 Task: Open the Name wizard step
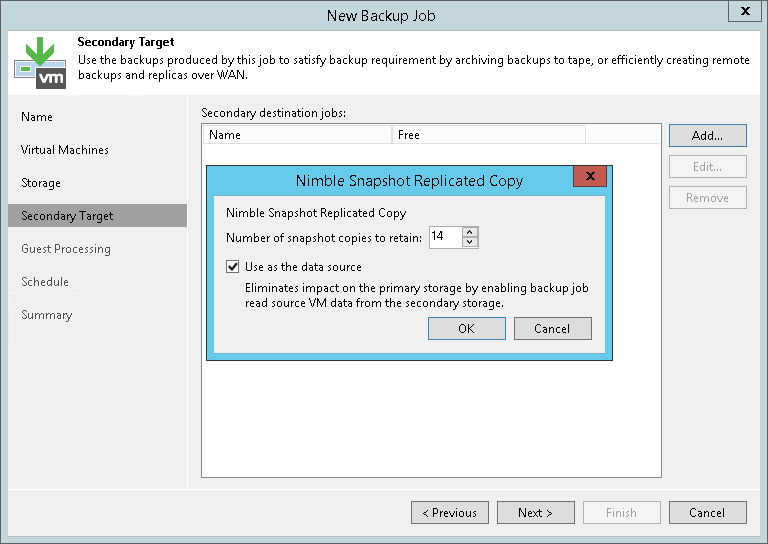pos(37,117)
